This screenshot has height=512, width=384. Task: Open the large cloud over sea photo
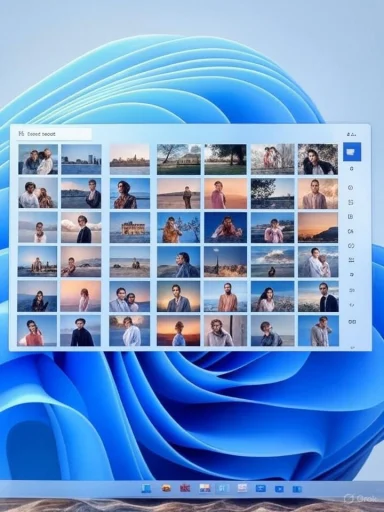click(x=273, y=261)
